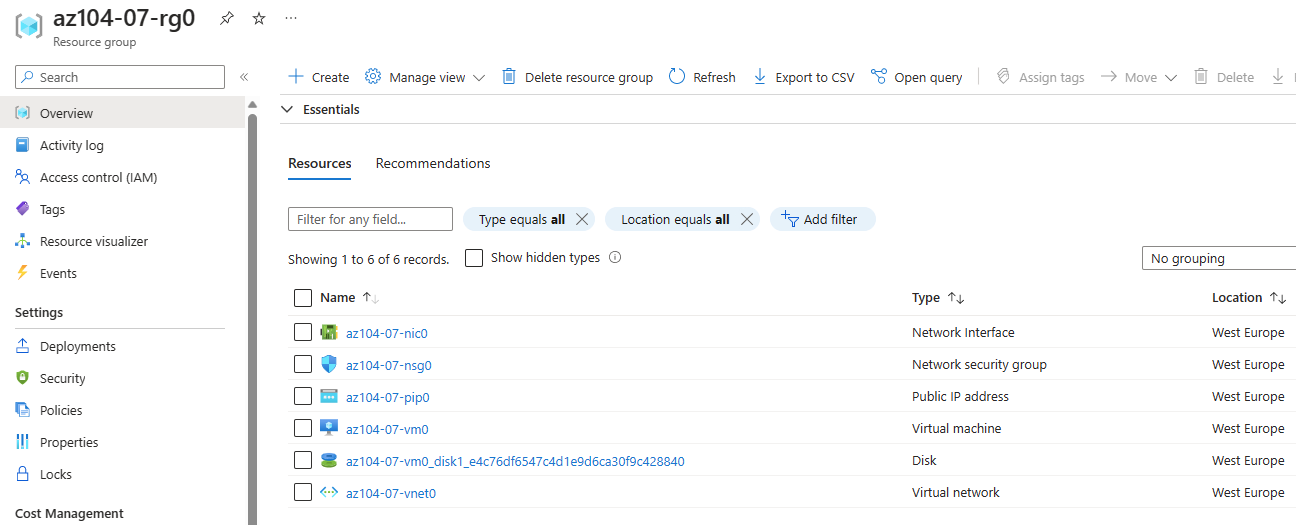1296x525 pixels.
Task: Click the Manage view gear icon
Action: [x=373, y=77]
